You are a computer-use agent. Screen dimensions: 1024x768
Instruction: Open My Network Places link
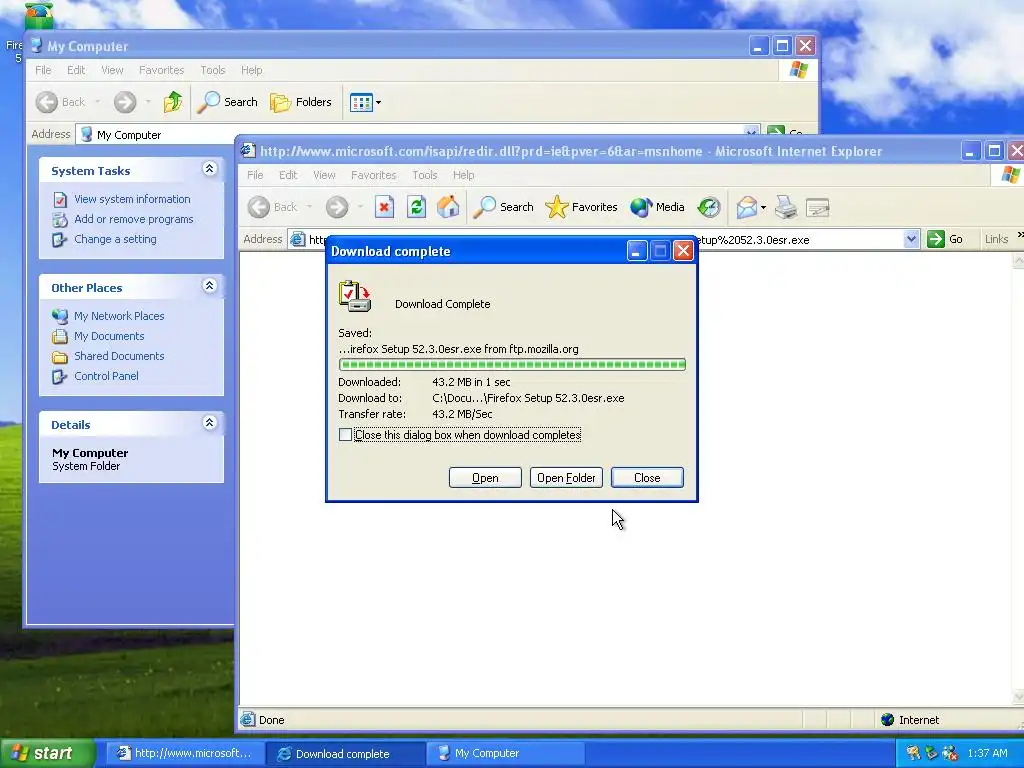119,316
